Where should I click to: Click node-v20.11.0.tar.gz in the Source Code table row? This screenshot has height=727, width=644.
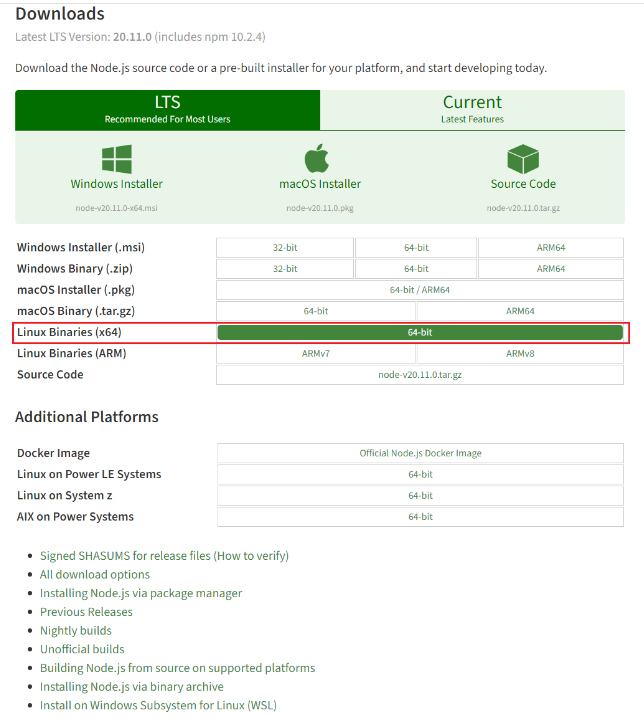[x=420, y=375]
